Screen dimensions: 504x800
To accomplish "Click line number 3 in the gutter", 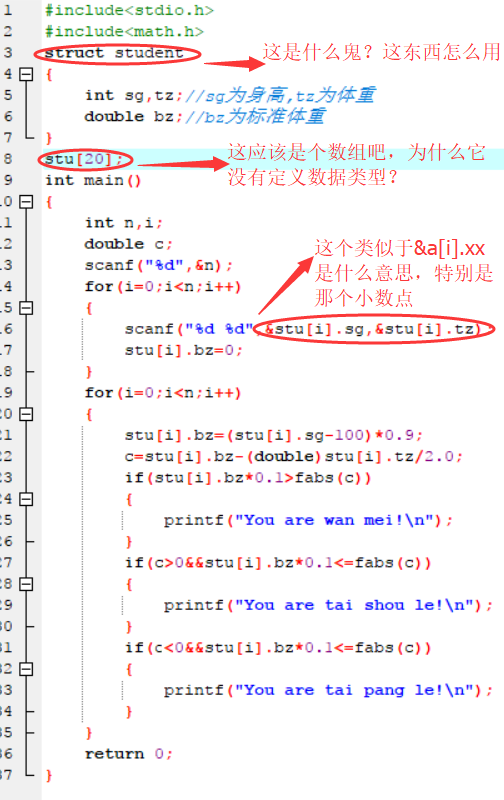I will click(8, 53).
